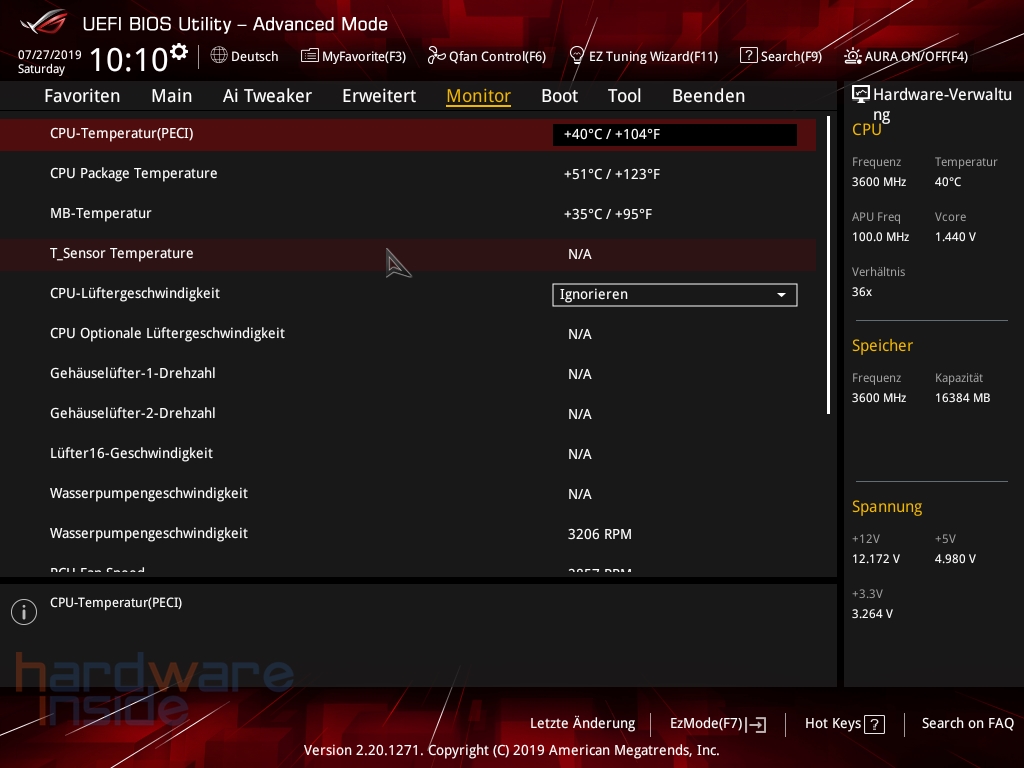
Task: Click the info icon beside the help text
Action: coord(24,612)
